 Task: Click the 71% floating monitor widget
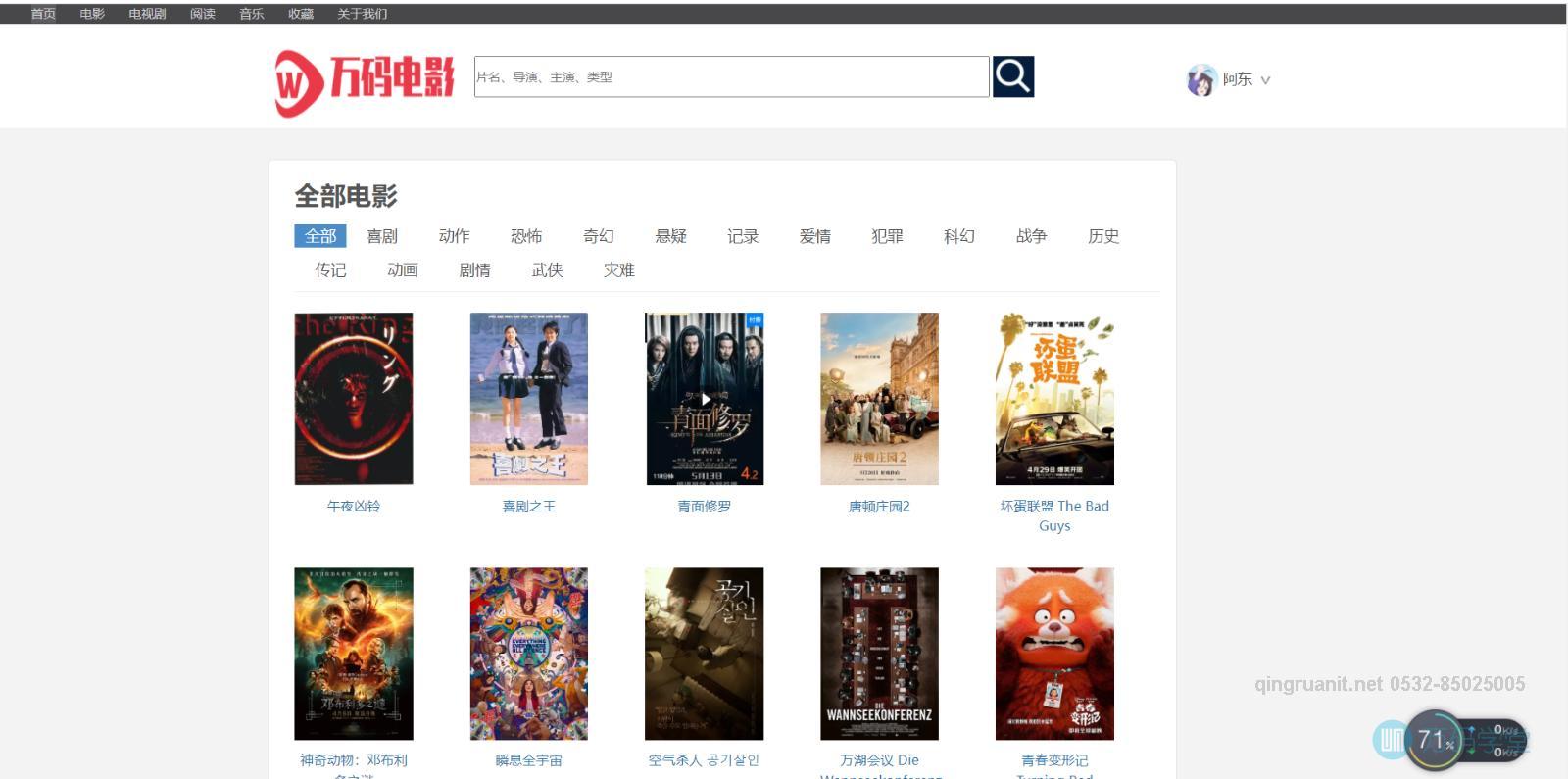tap(1437, 740)
